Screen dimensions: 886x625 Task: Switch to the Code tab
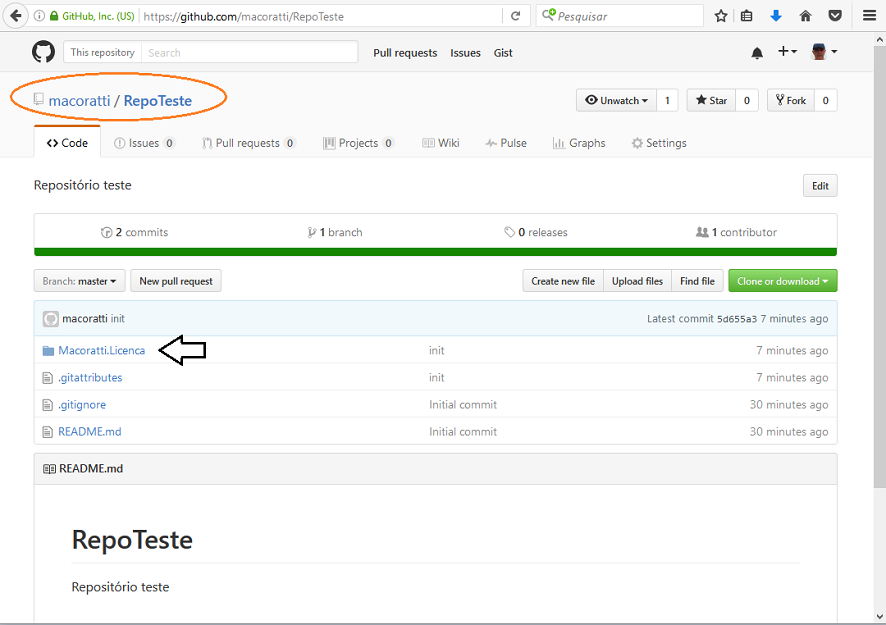pyautogui.click(x=67, y=143)
